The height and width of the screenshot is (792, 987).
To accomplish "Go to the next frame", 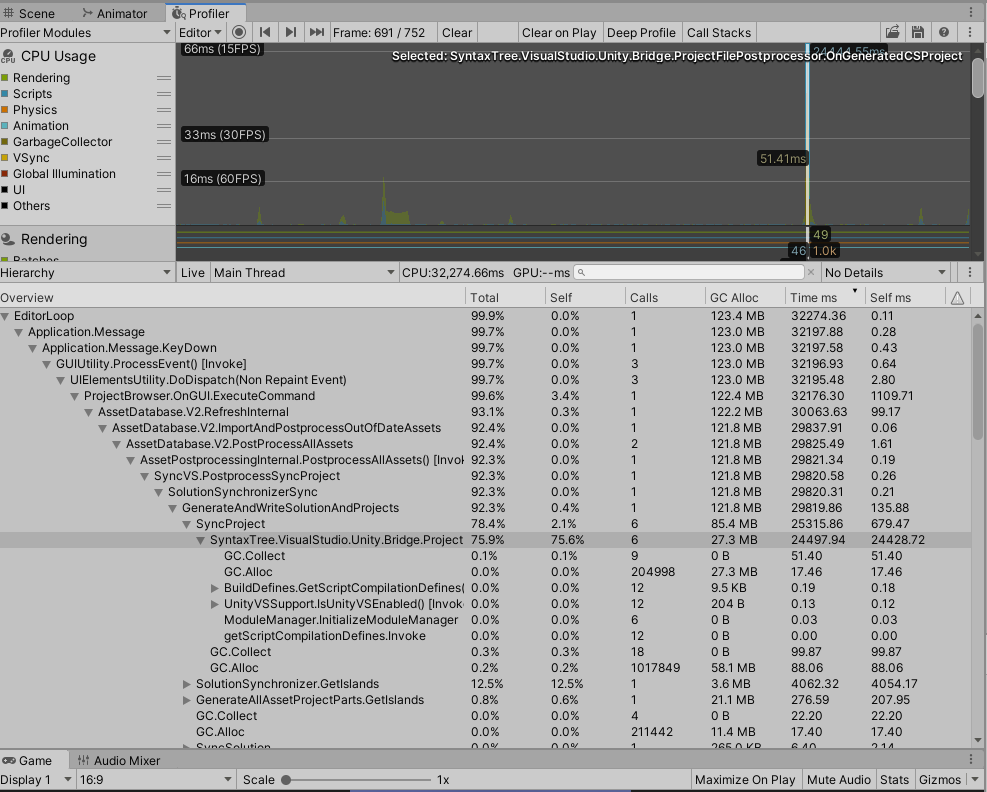I will [290, 32].
